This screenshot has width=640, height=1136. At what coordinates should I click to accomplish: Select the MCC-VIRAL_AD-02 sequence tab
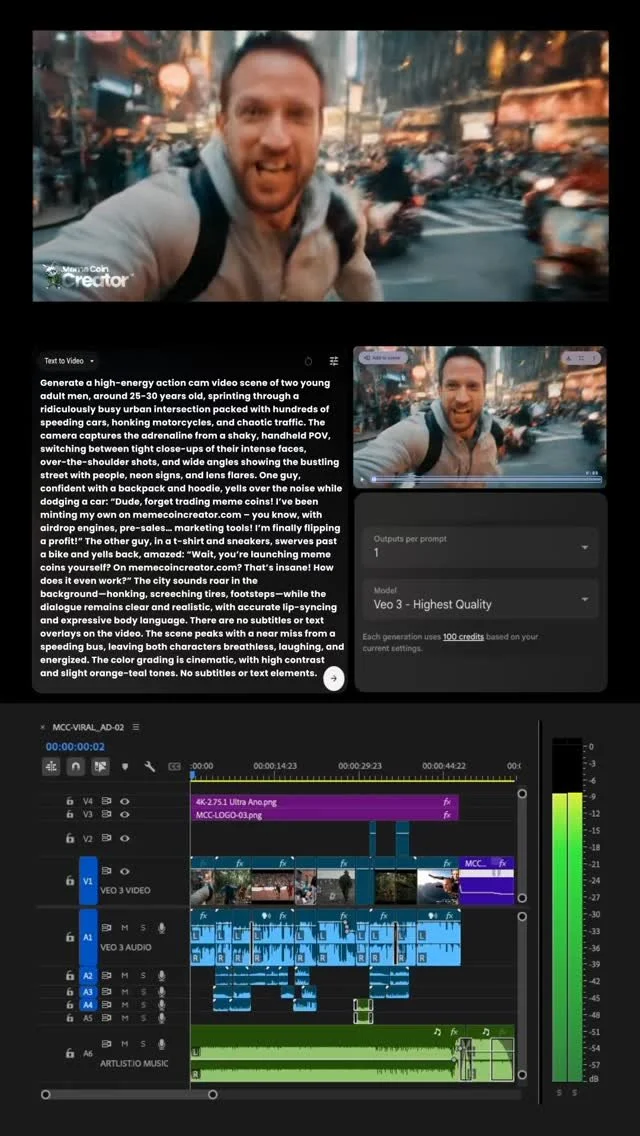(88, 727)
